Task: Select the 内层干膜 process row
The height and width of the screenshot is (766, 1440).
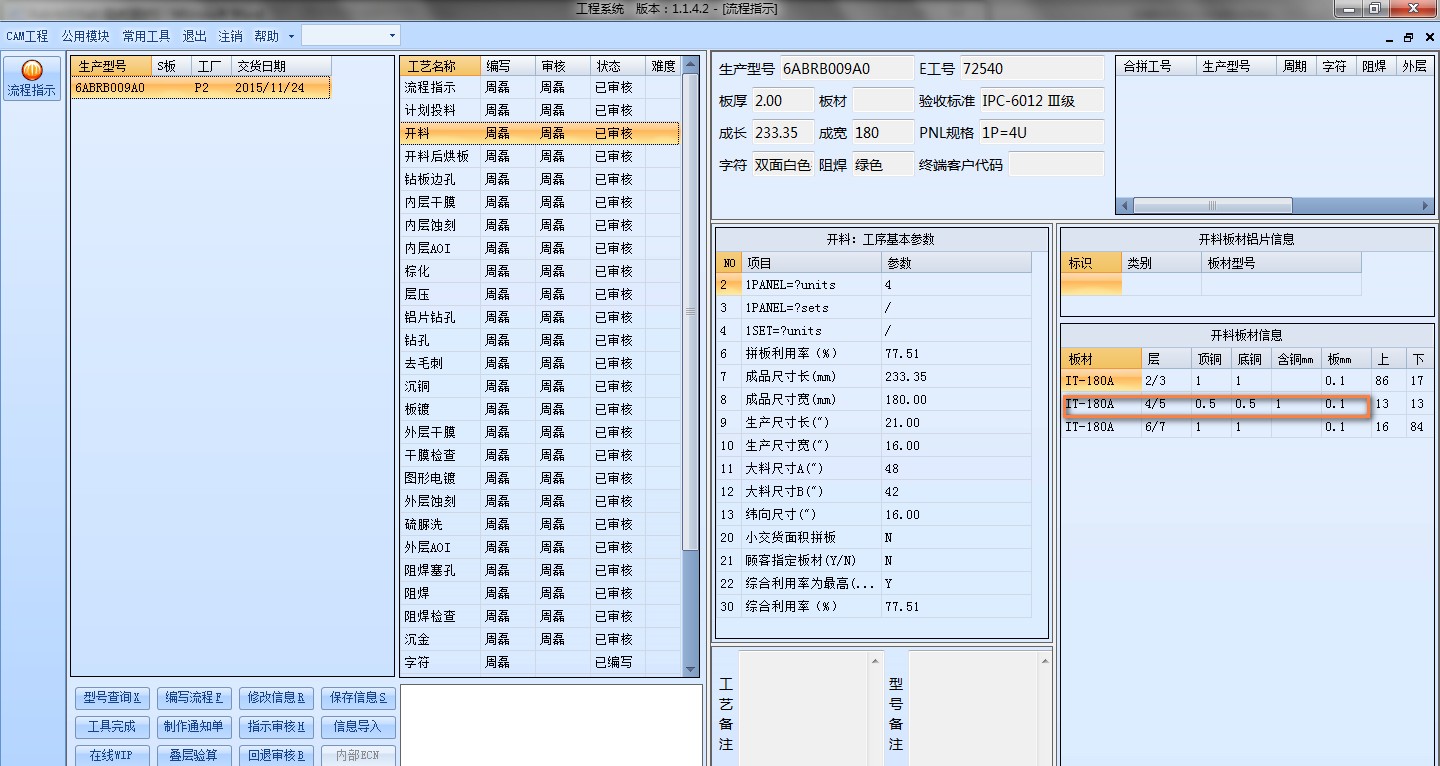Action: point(539,202)
